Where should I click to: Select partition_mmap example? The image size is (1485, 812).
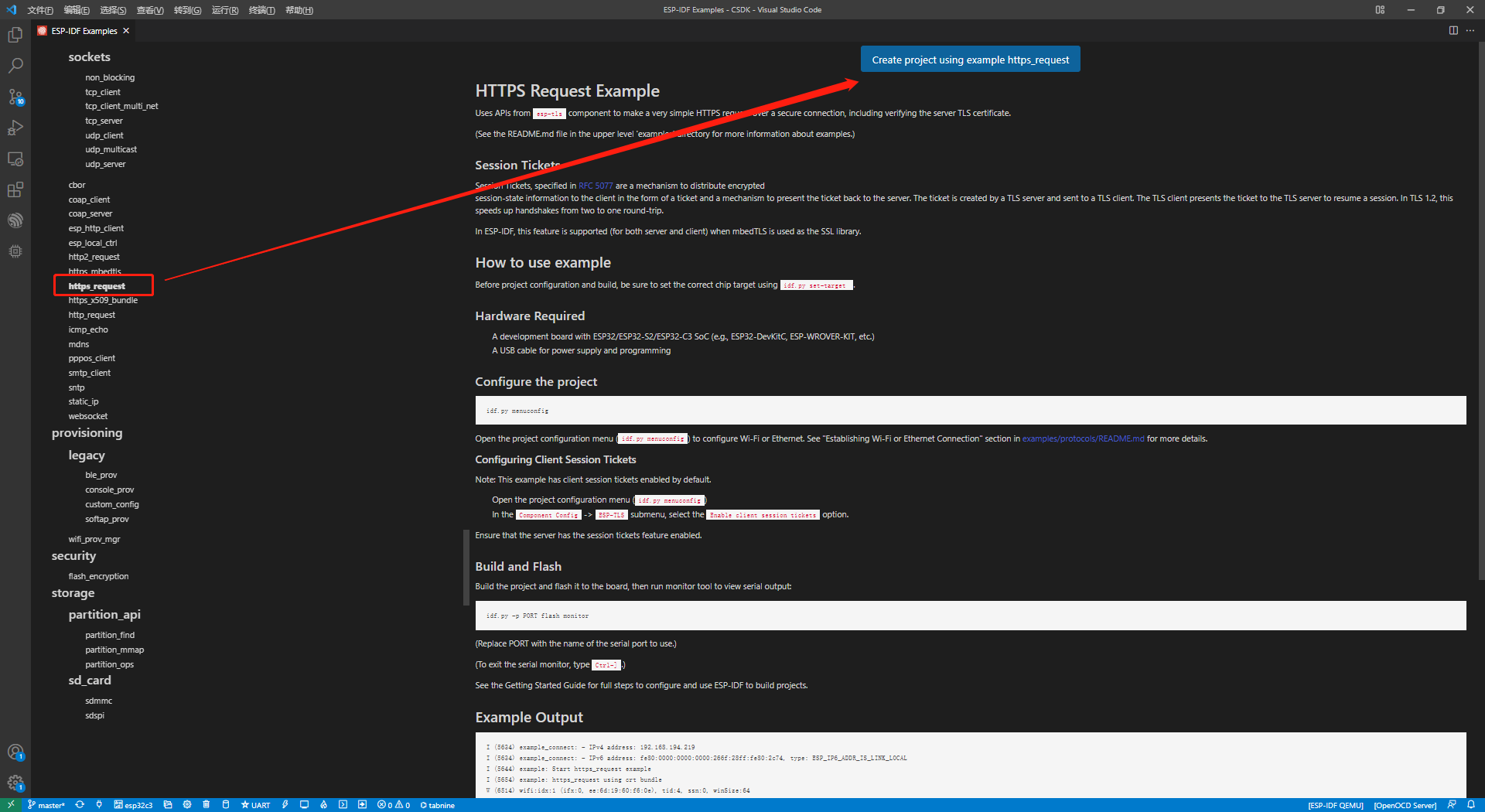point(114,650)
